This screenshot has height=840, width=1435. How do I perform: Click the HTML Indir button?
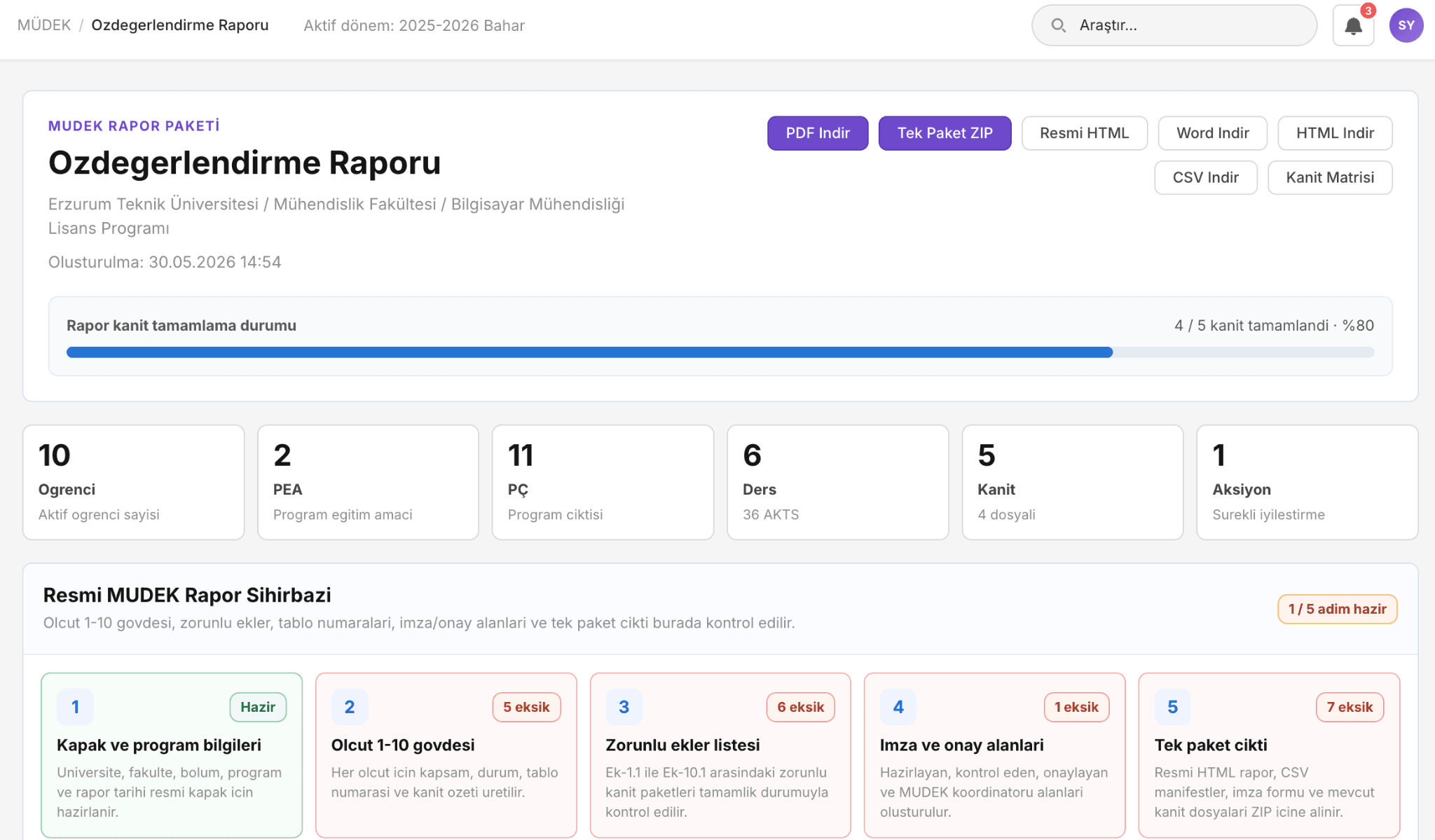1335,133
